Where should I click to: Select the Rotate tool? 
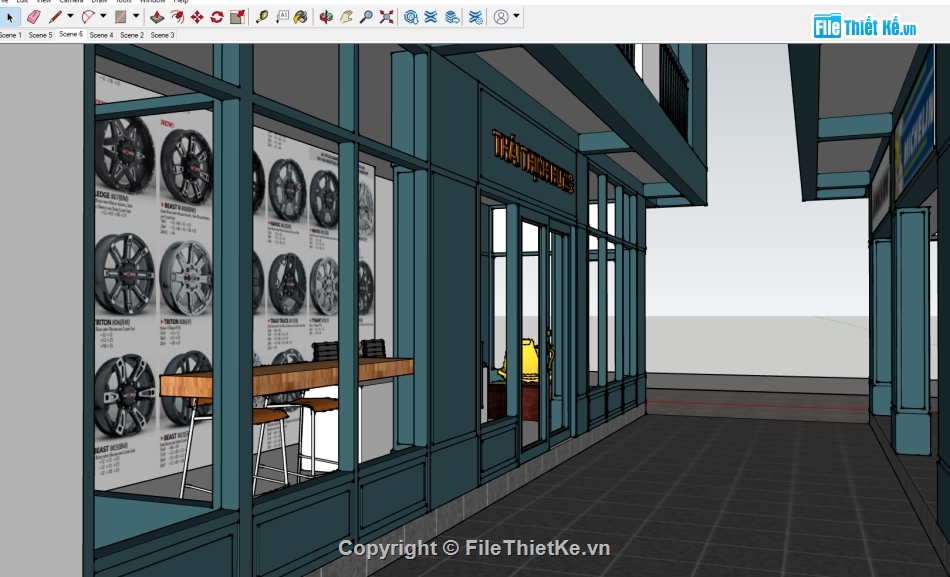click(x=217, y=17)
